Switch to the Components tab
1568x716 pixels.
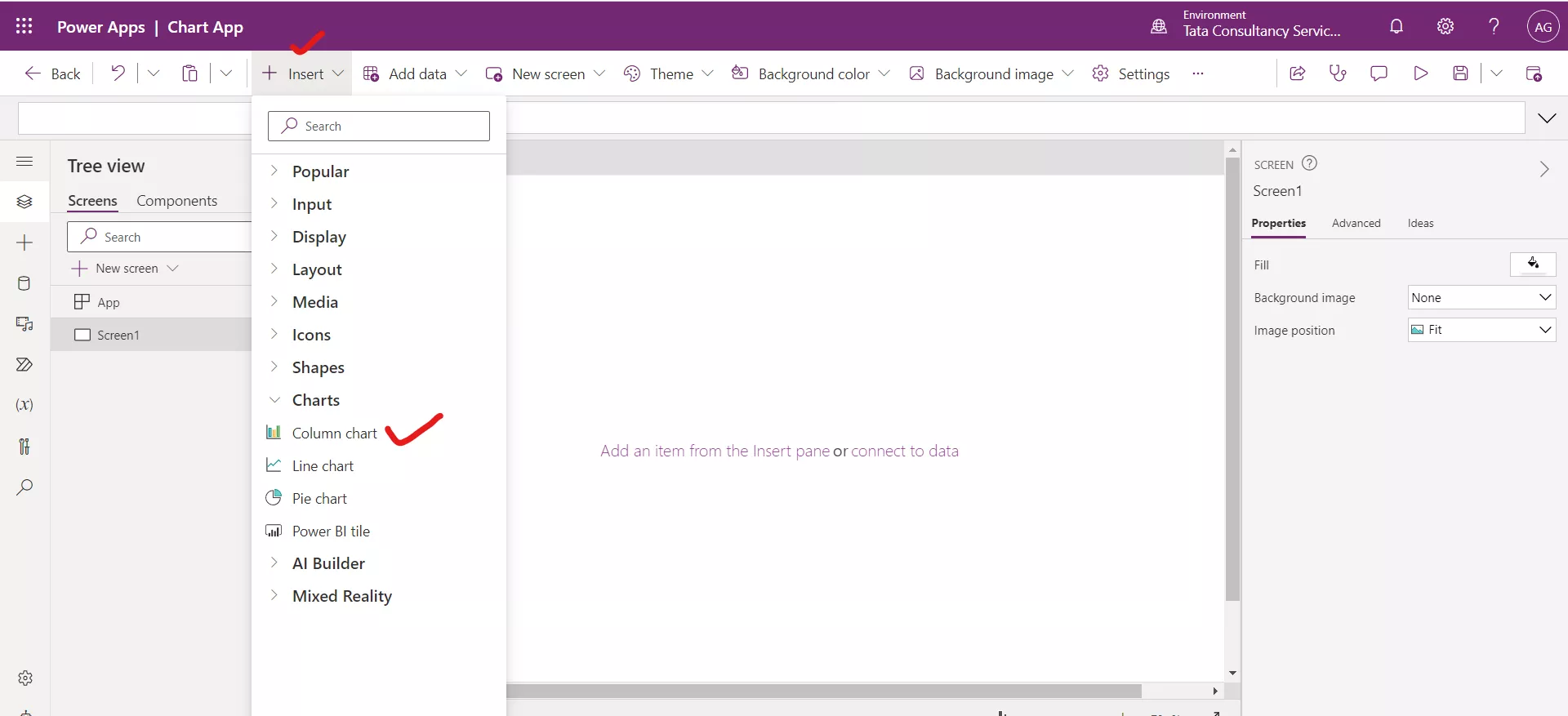point(176,201)
